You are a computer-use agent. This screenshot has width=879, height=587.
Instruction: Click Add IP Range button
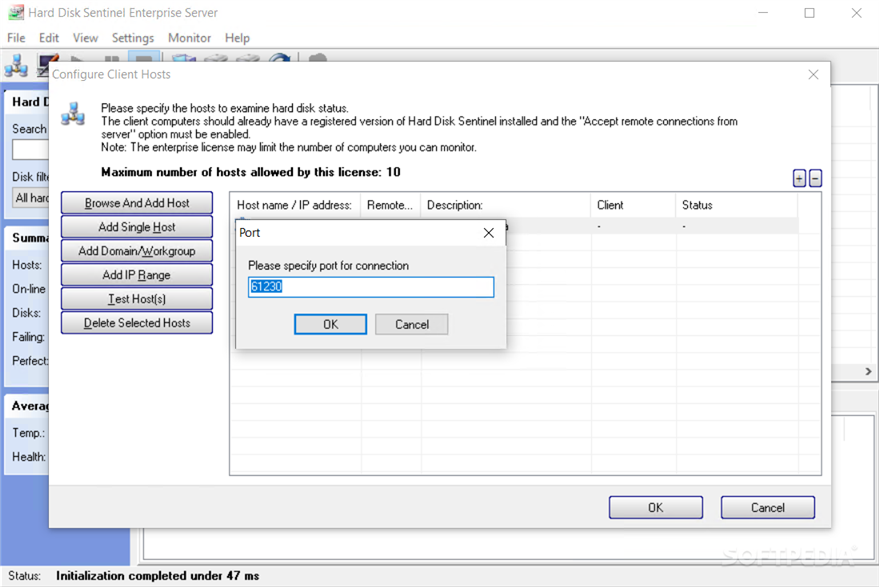click(x=137, y=275)
